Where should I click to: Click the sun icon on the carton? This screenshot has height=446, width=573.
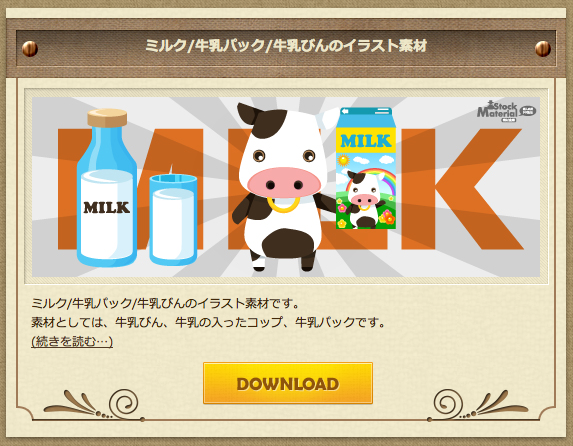(344, 160)
